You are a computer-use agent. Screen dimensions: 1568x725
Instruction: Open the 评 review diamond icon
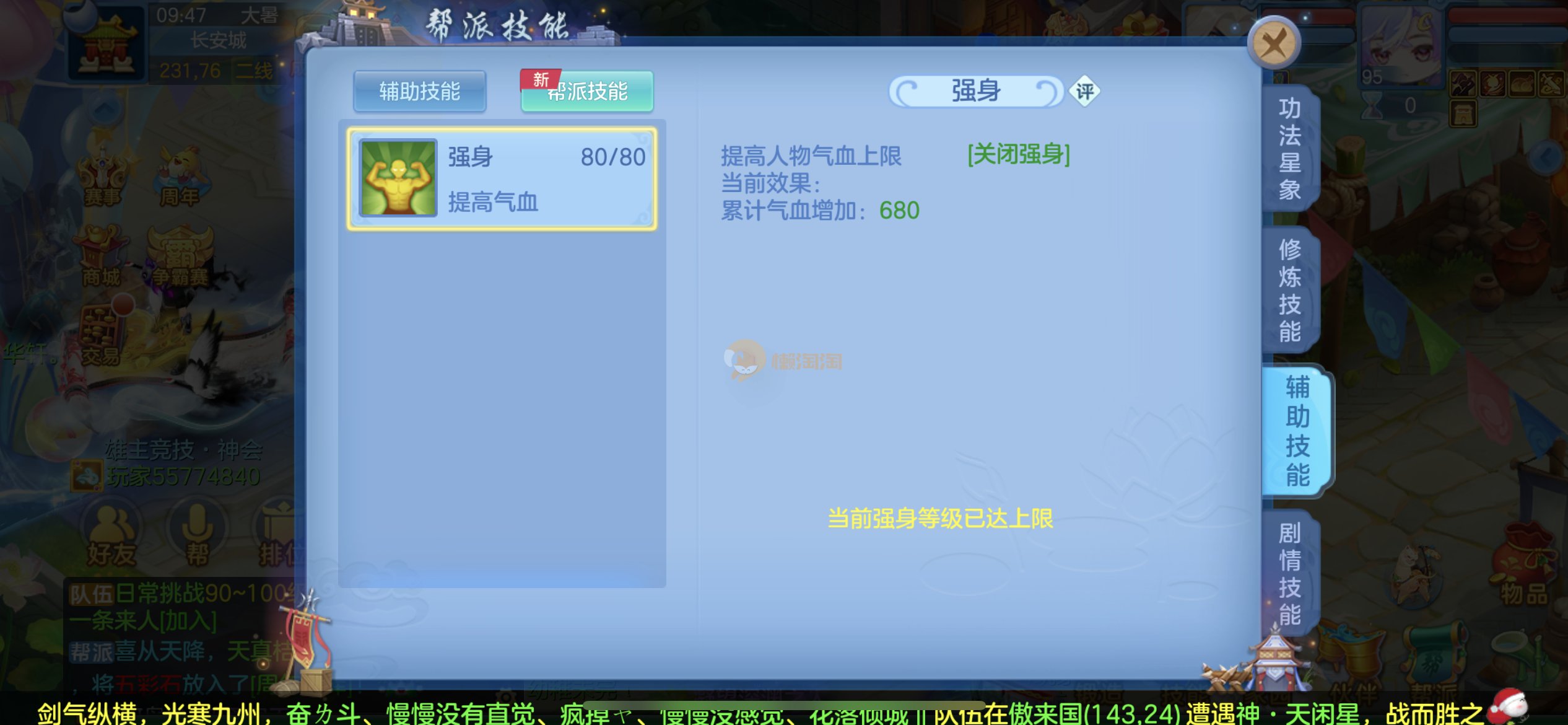(1084, 92)
